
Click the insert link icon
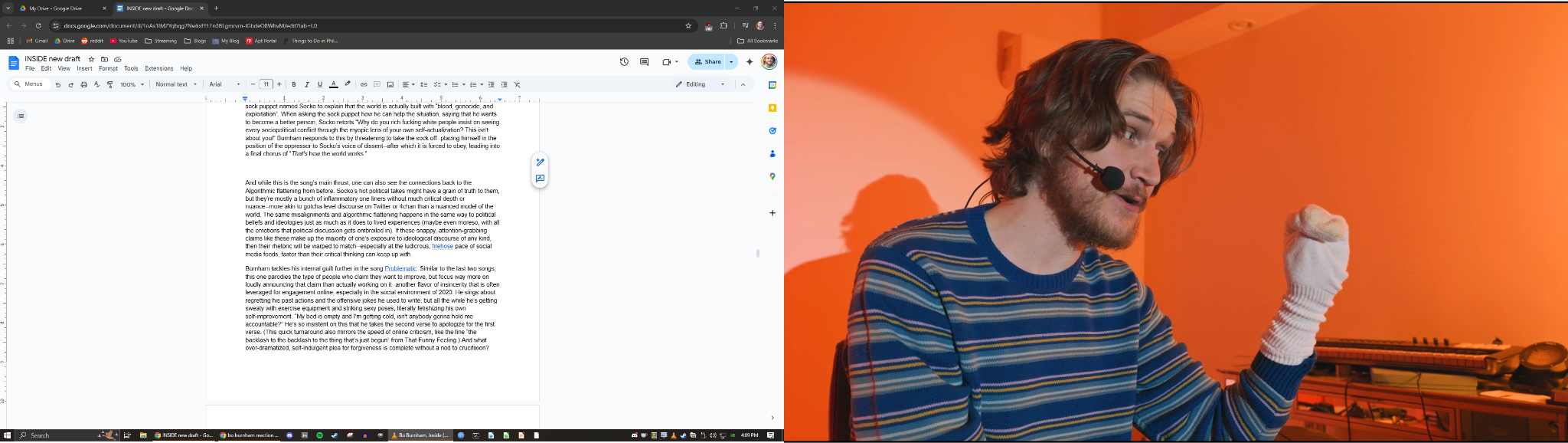[364, 84]
